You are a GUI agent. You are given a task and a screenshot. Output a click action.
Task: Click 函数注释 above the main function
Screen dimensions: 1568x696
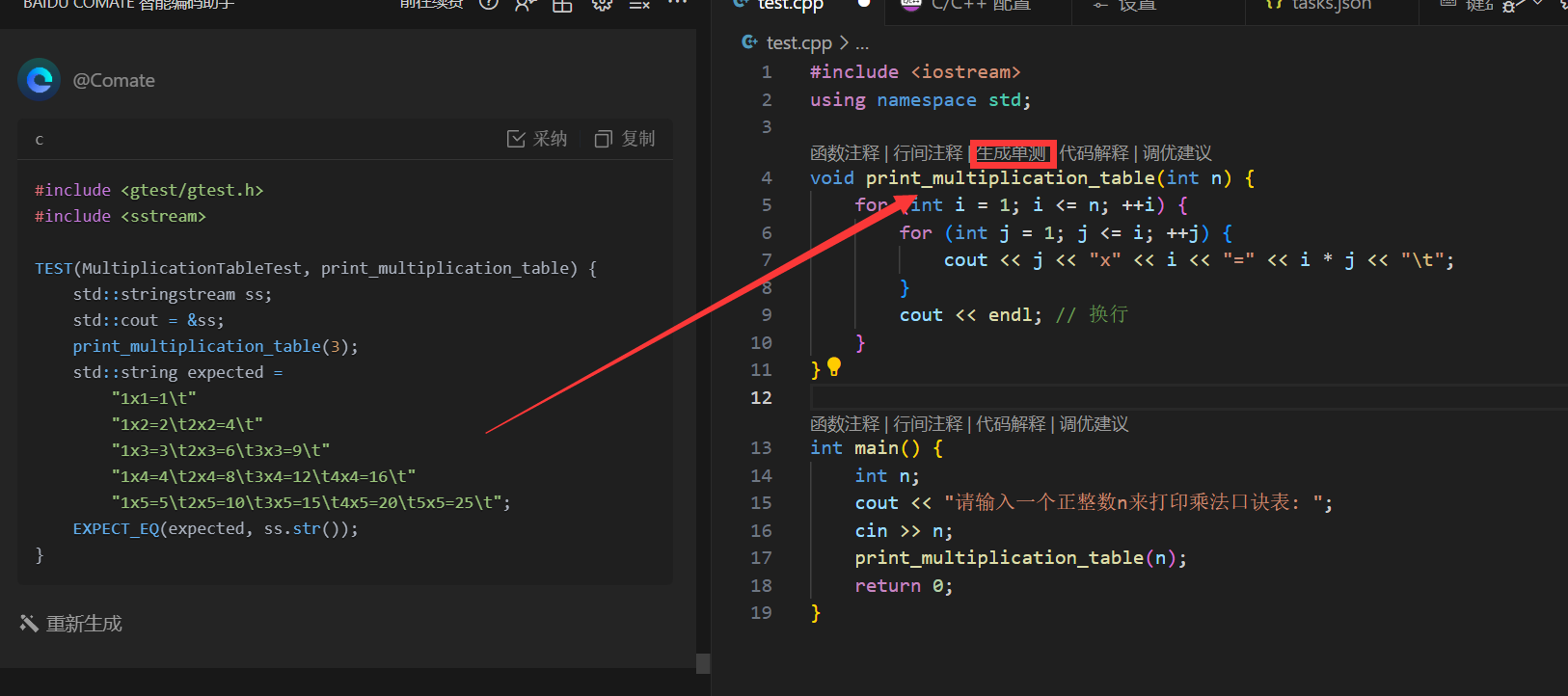tap(845, 424)
